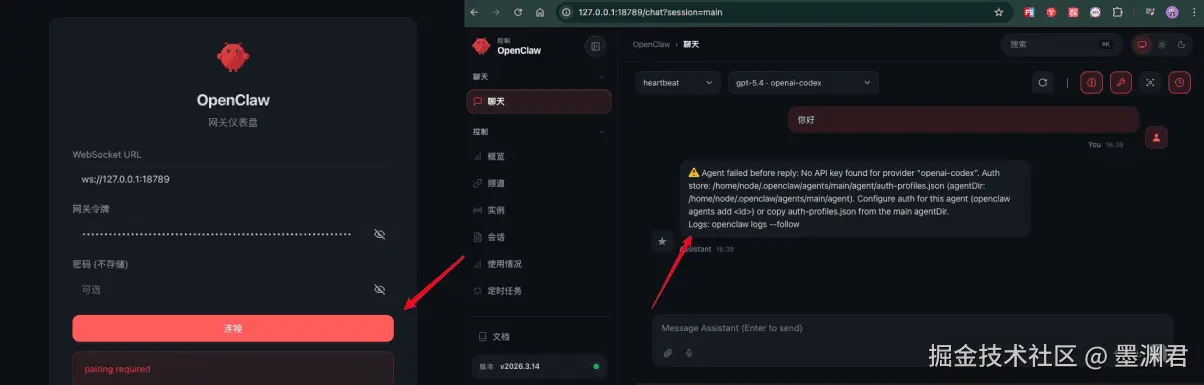This screenshot has height=385, width=1204.
Task: Open the 文档 docs link
Action: 539,337
